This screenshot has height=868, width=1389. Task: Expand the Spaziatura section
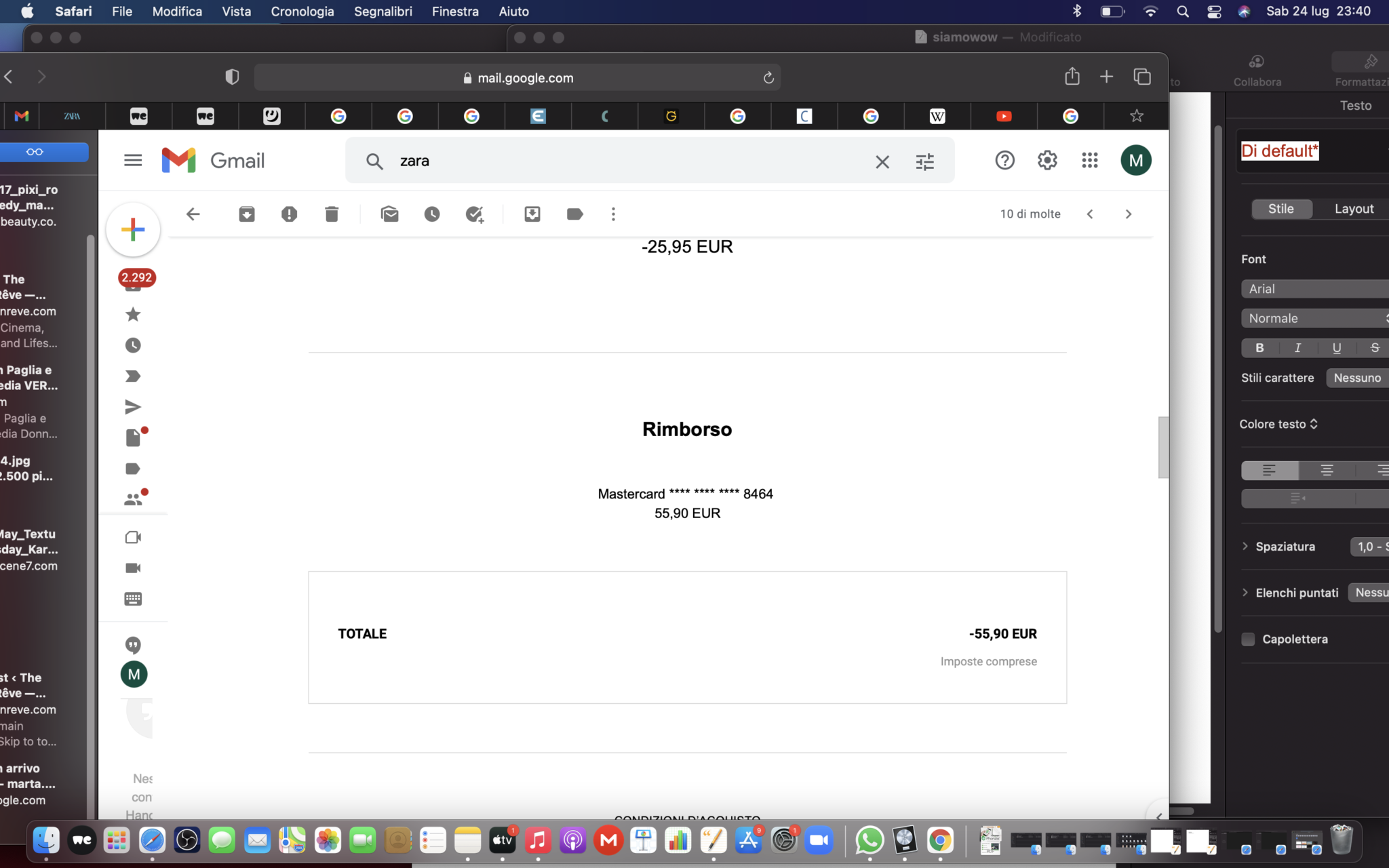coord(1245,547)
